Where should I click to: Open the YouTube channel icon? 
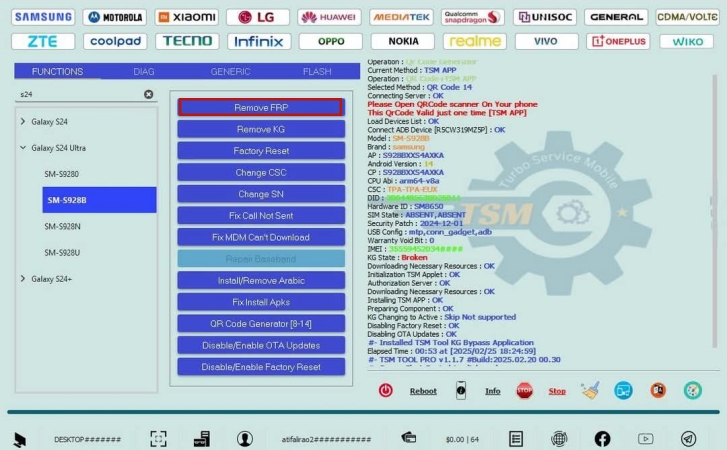645,438
